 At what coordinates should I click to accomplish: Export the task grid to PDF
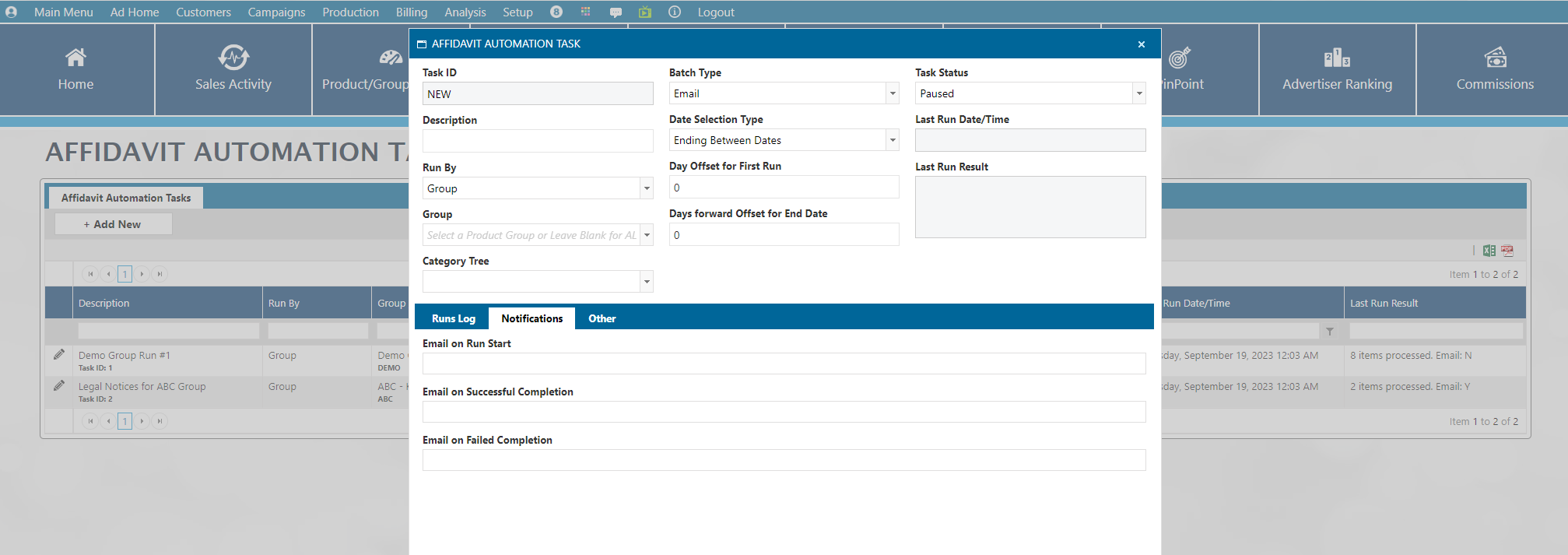(1507, 251)
